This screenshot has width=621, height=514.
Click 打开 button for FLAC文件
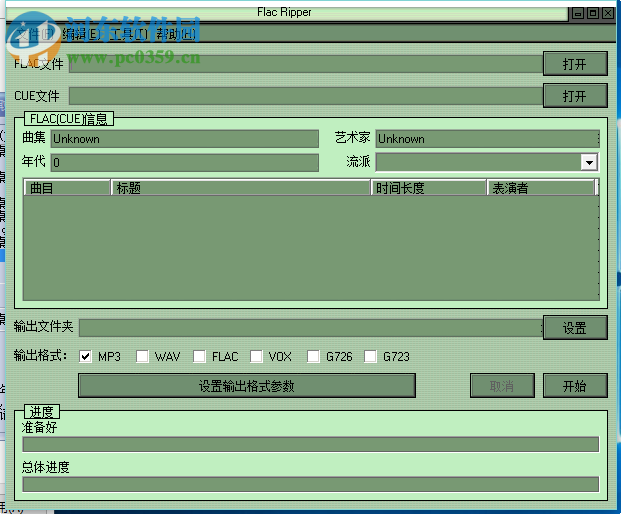(x=575, y=63)
